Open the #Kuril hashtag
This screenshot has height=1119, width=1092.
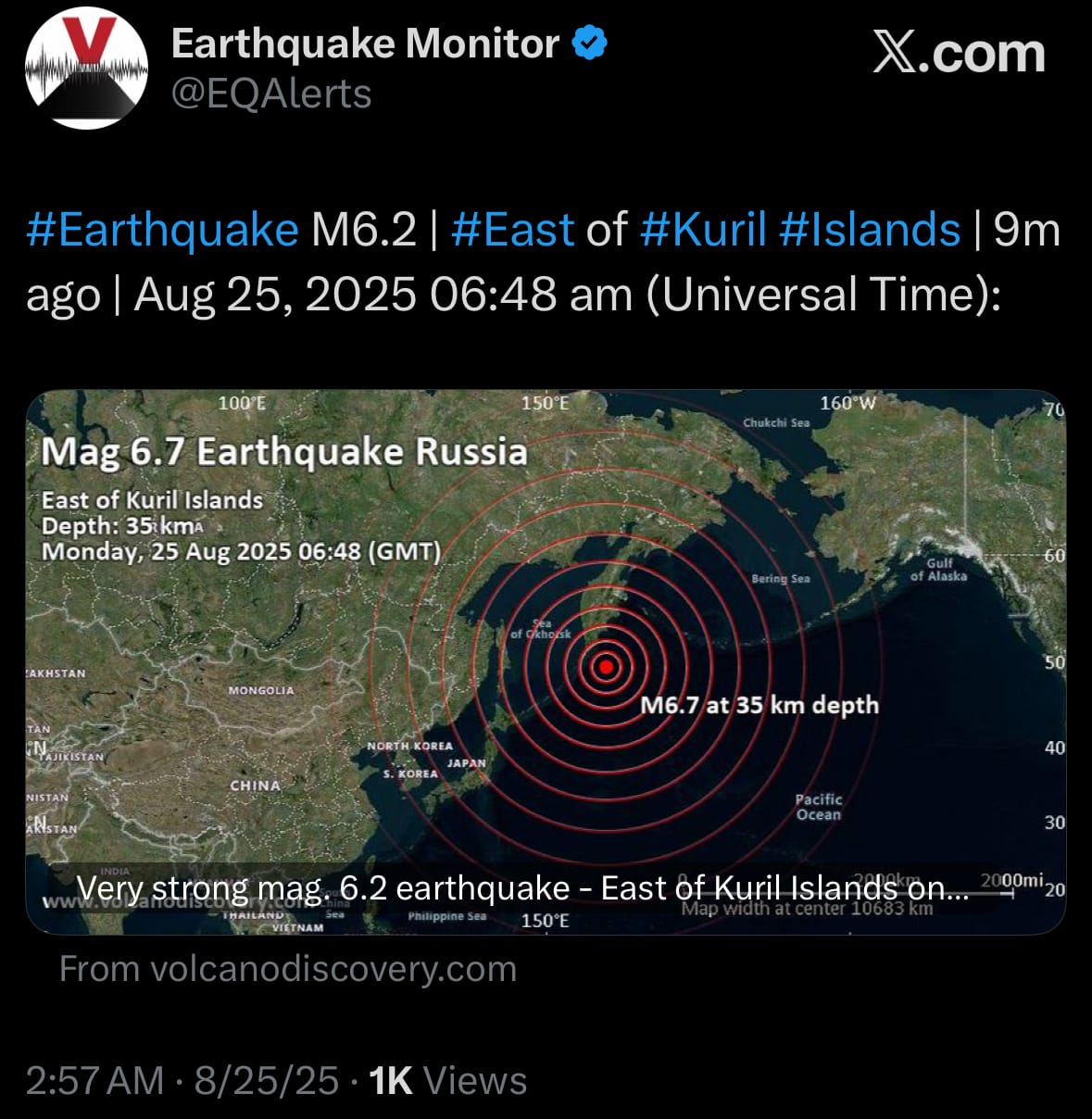coord(703,230)
